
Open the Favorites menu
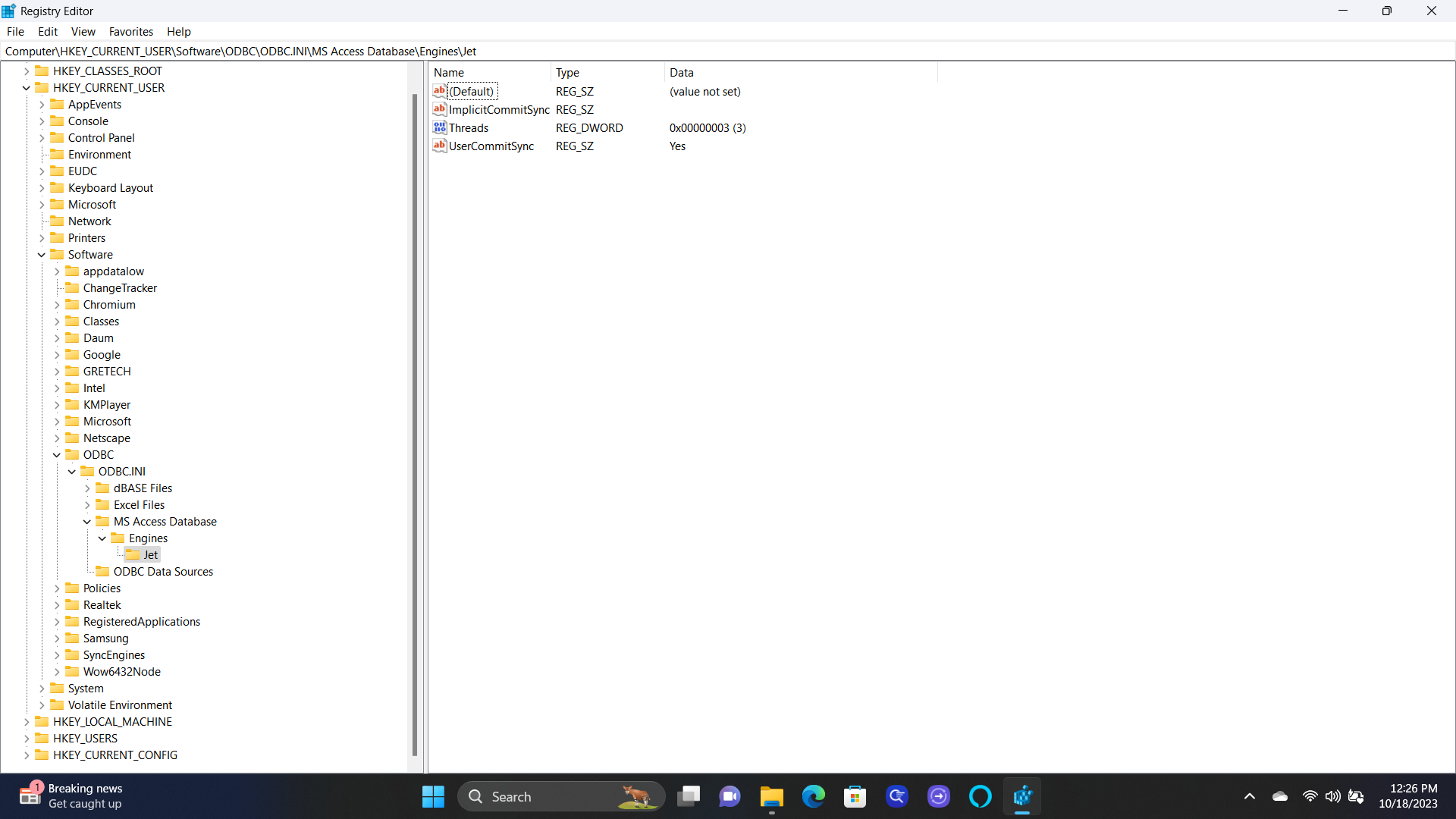(131, 31)
